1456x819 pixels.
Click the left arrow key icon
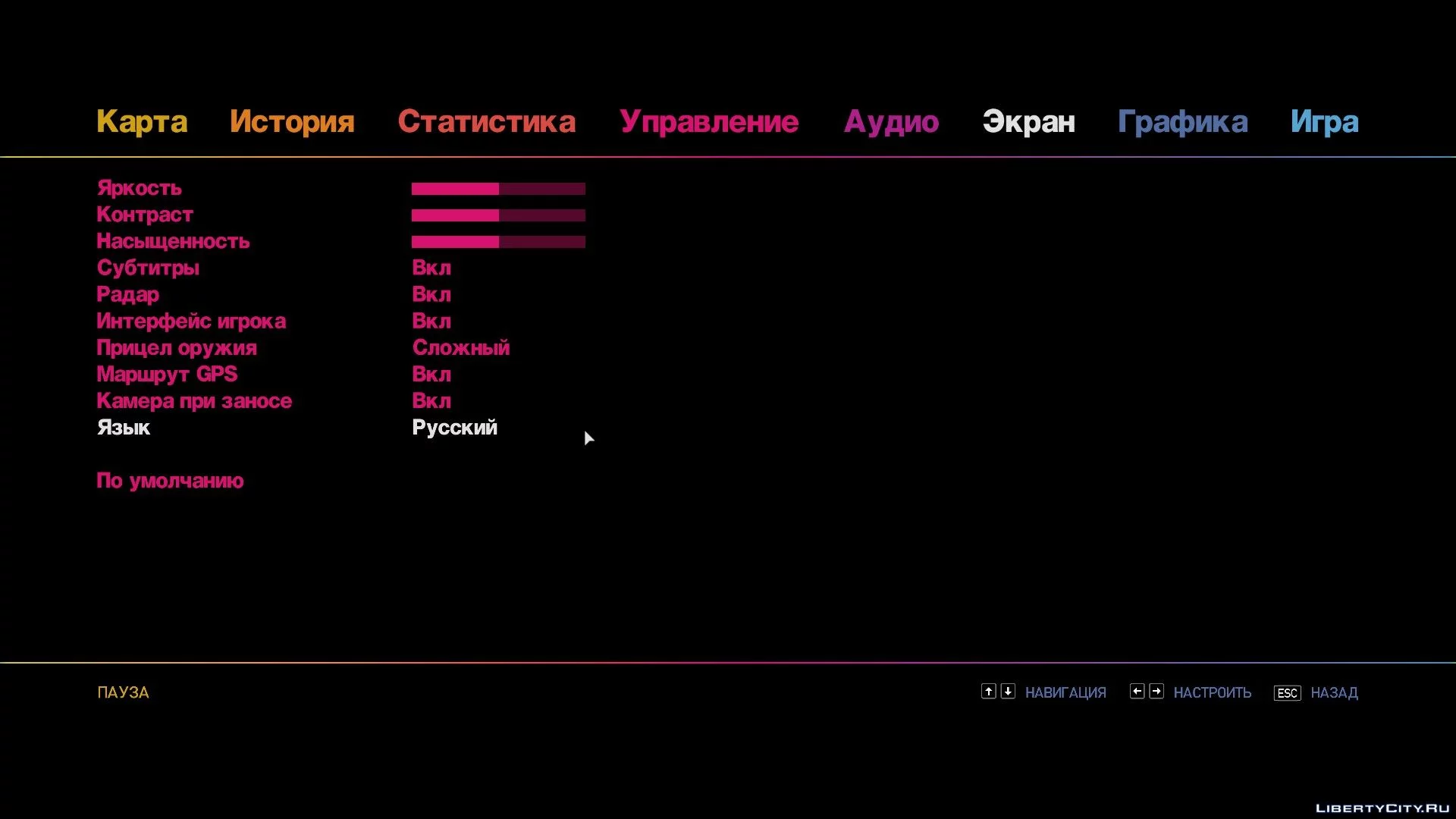pos(1137,692)
